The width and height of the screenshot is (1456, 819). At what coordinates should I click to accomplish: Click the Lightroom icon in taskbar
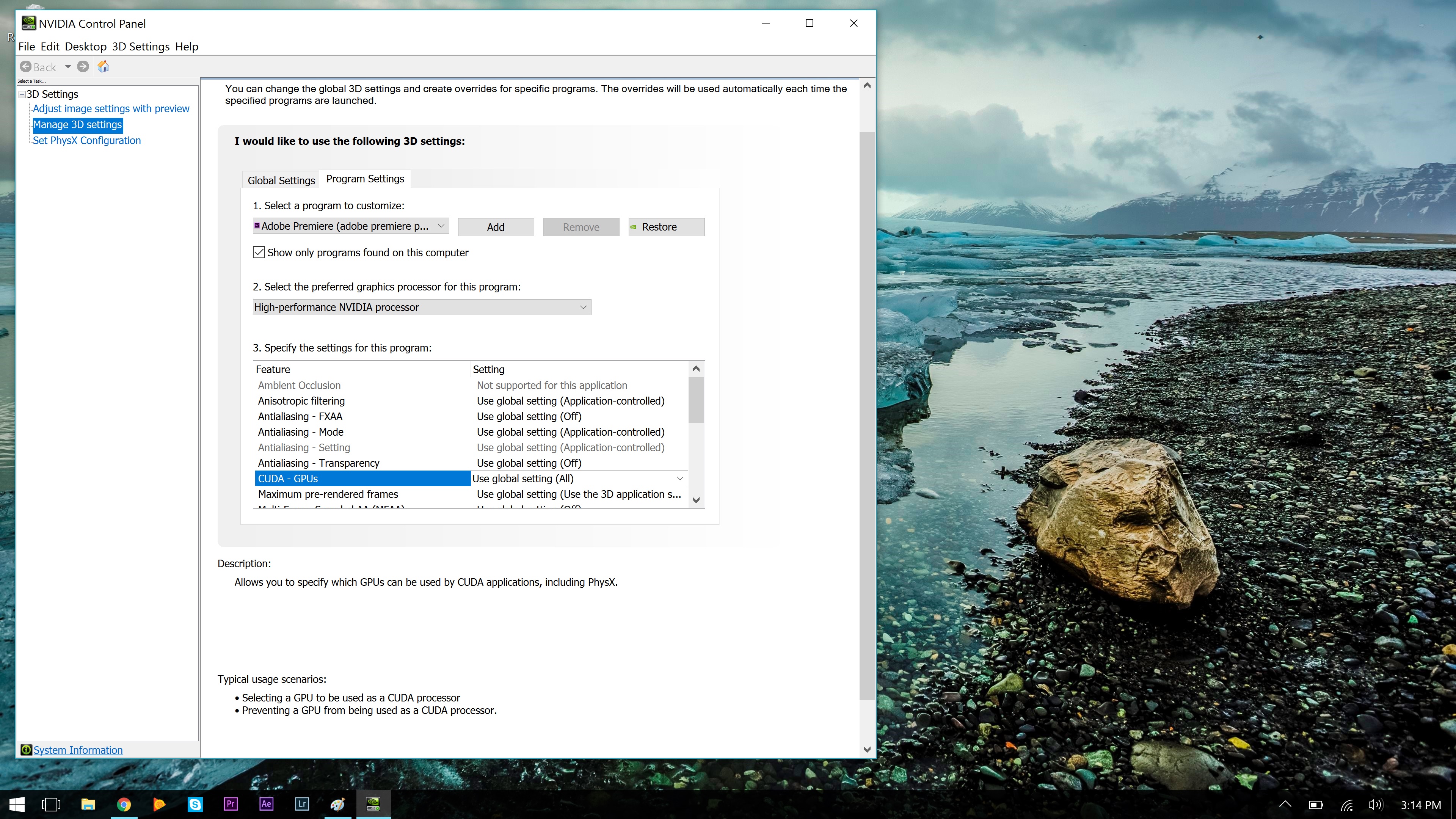[302, 803]
